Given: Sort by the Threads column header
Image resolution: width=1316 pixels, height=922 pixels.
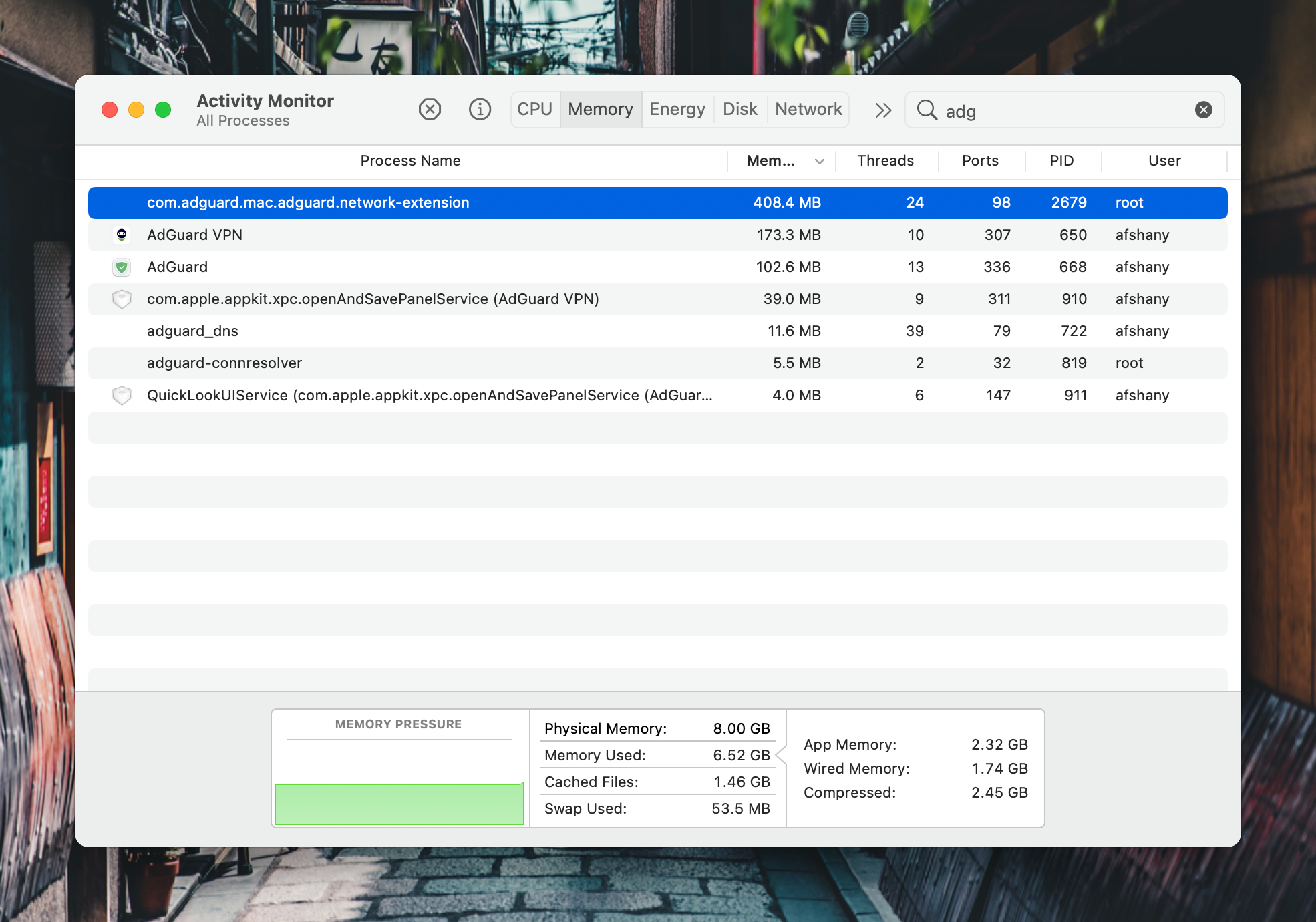Looking at the screenshot, I should point(886,161).
